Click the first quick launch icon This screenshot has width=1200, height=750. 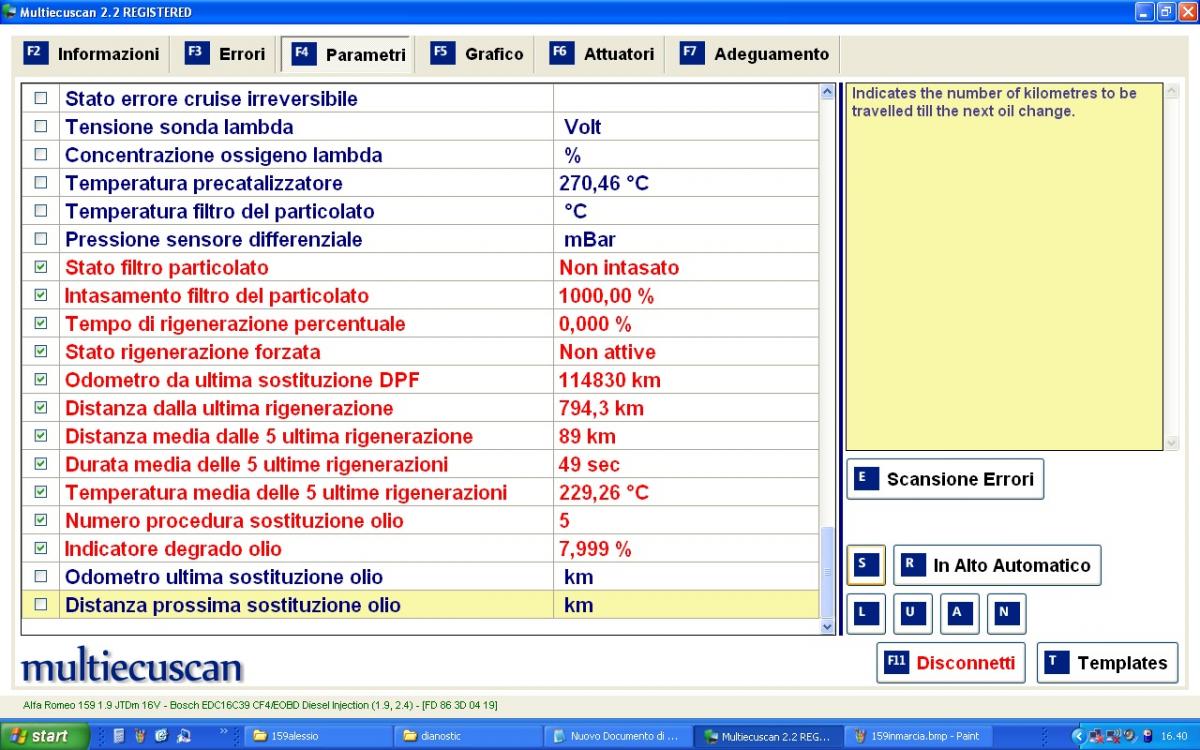(x=118, y=736)
